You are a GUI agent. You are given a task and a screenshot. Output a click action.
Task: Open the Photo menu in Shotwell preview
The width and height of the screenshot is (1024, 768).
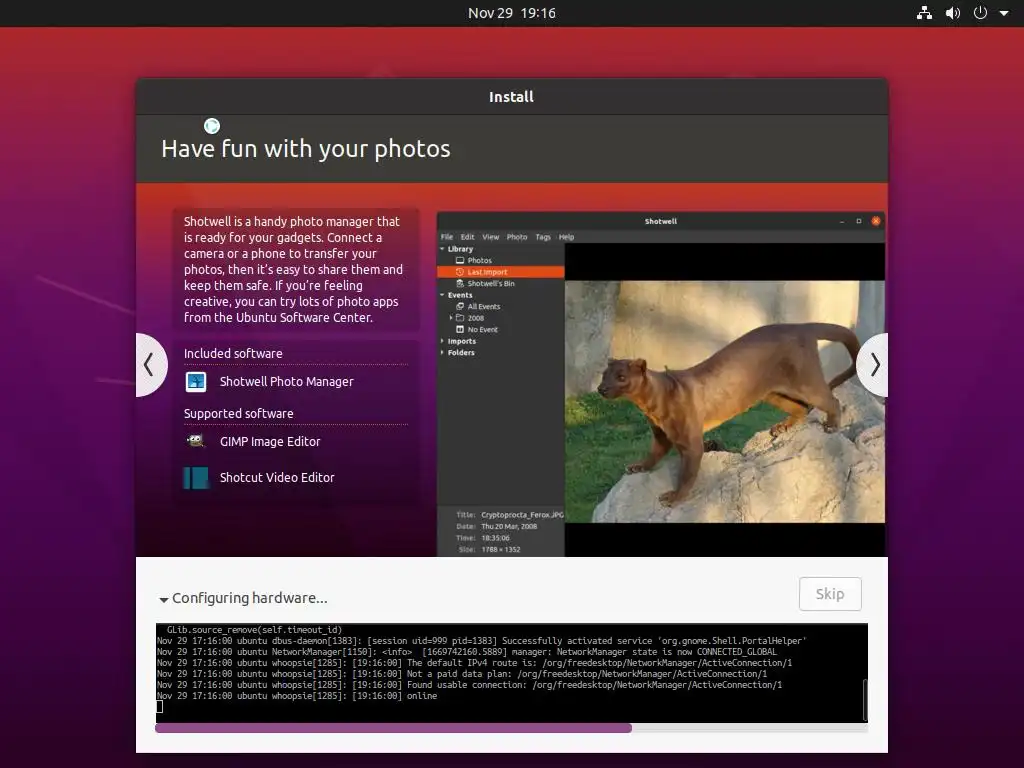click(517, 237)
